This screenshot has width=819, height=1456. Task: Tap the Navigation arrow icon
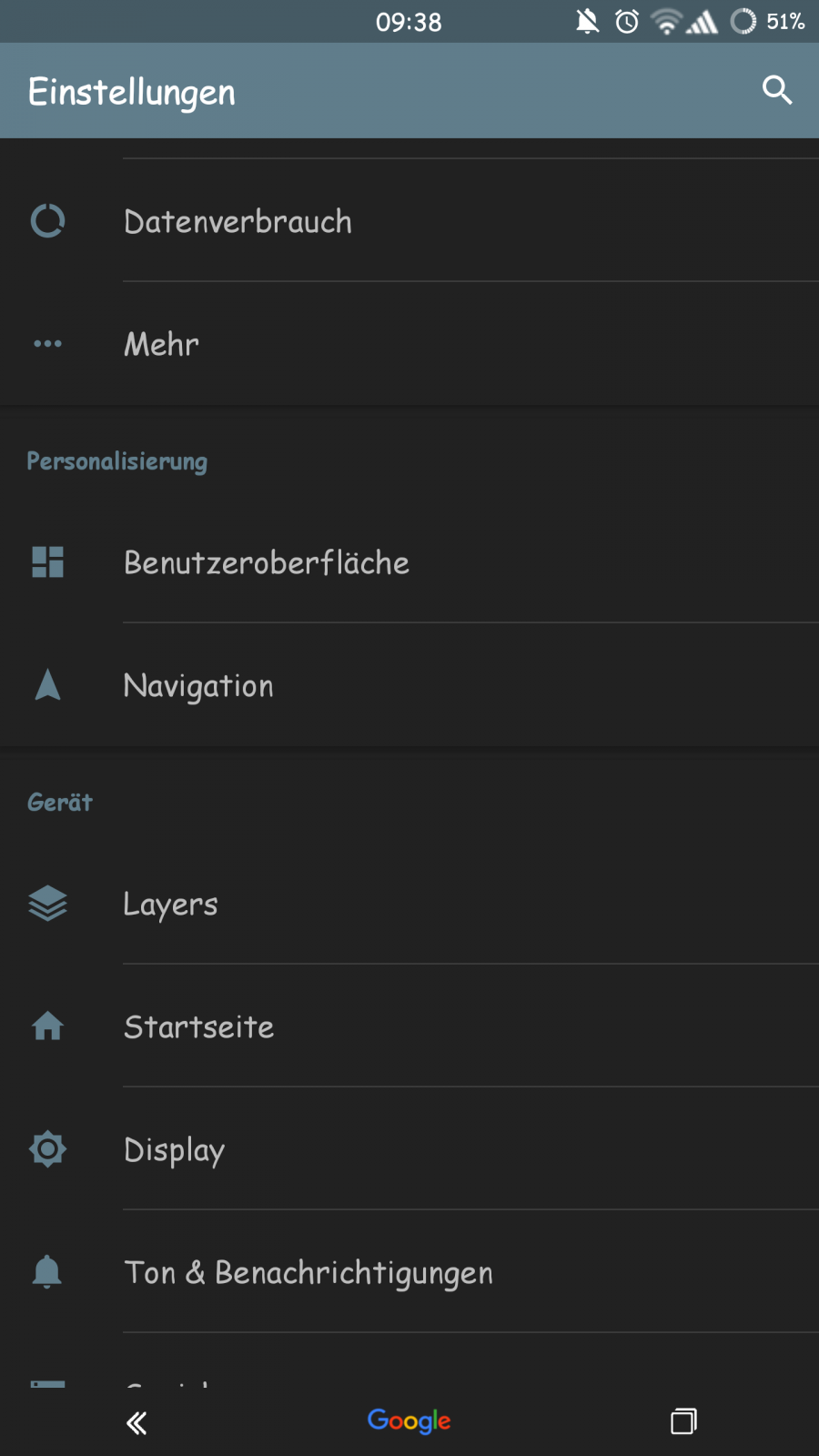(47, 685)
